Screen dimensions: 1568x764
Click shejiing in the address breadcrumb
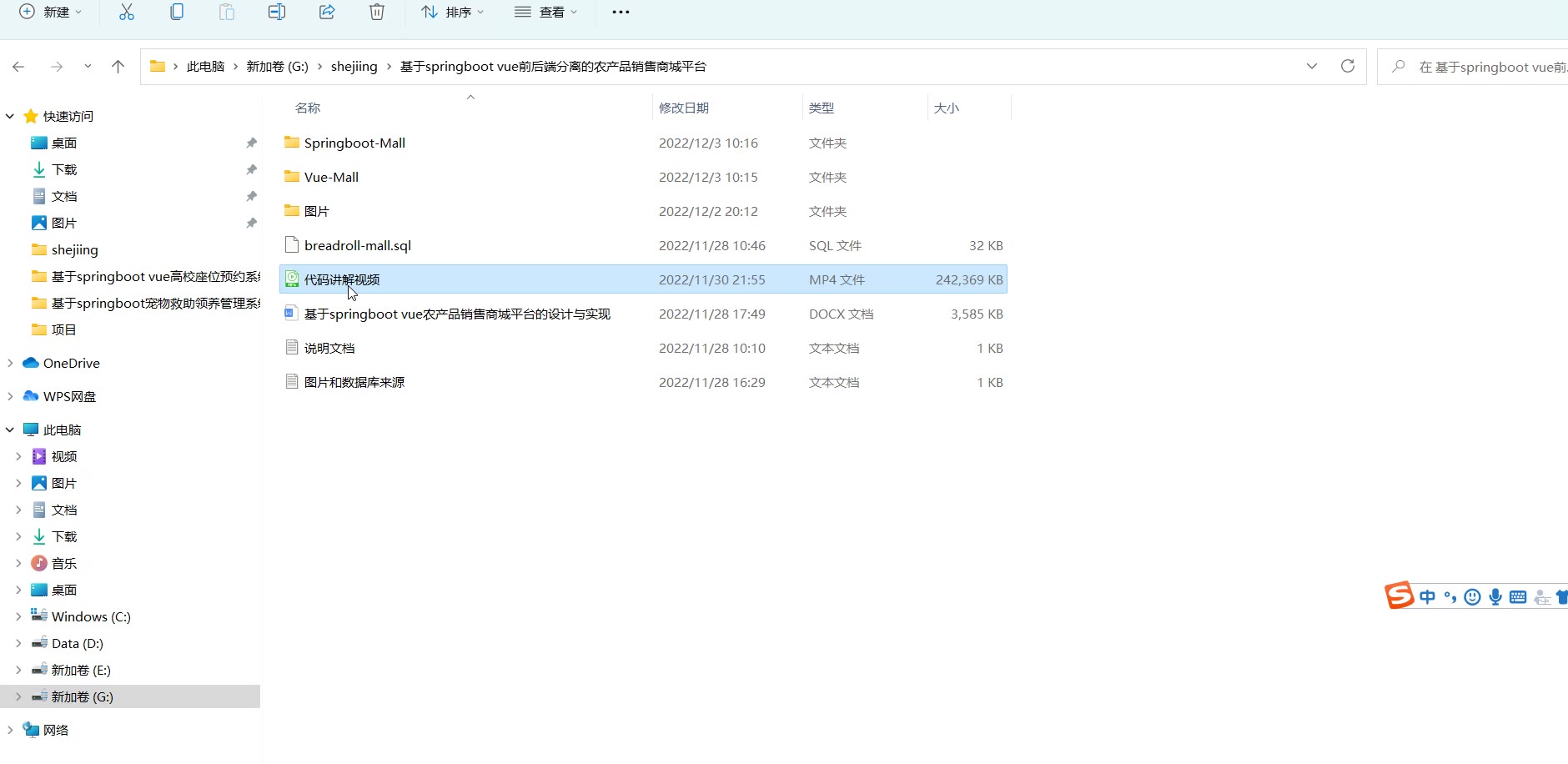point(354,67)
